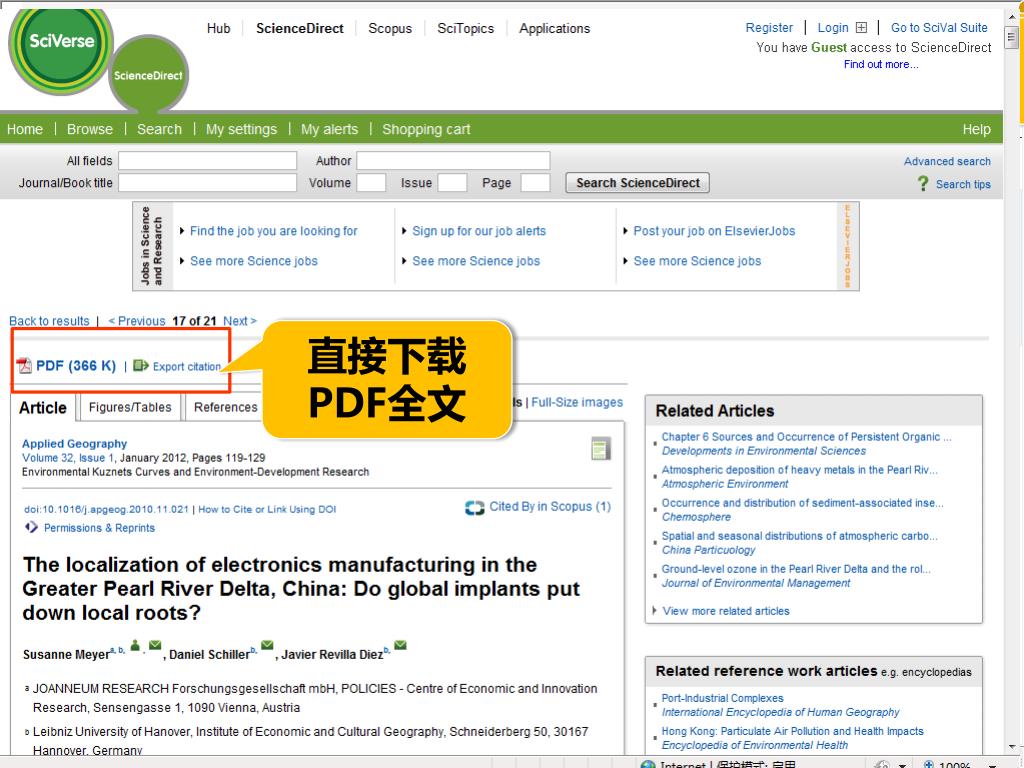Open How to Cite or Link Using DOI
Screen dimensions: 1024x768
click(267, 509)
